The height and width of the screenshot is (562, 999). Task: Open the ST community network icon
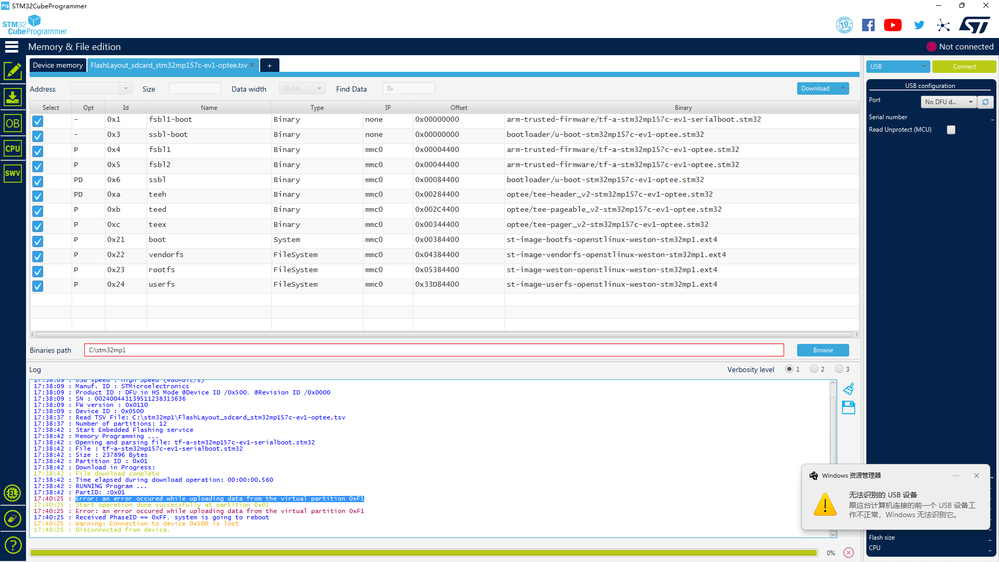(x=943, y=25)
